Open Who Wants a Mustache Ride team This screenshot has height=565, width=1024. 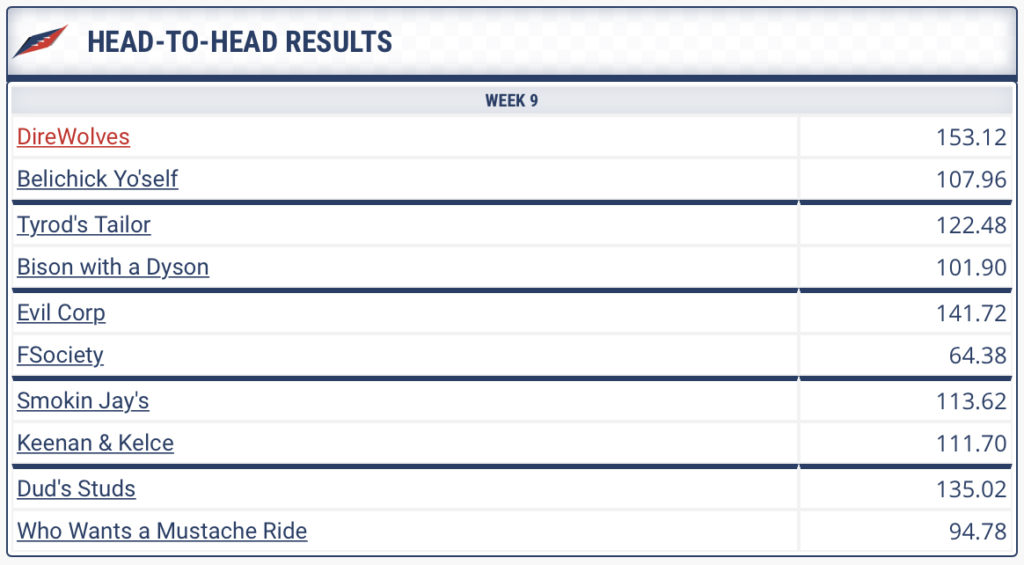[x=162, y=530]
